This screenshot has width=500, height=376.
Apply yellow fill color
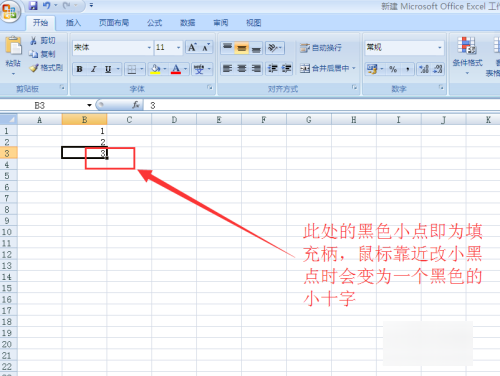click(155, 69)
